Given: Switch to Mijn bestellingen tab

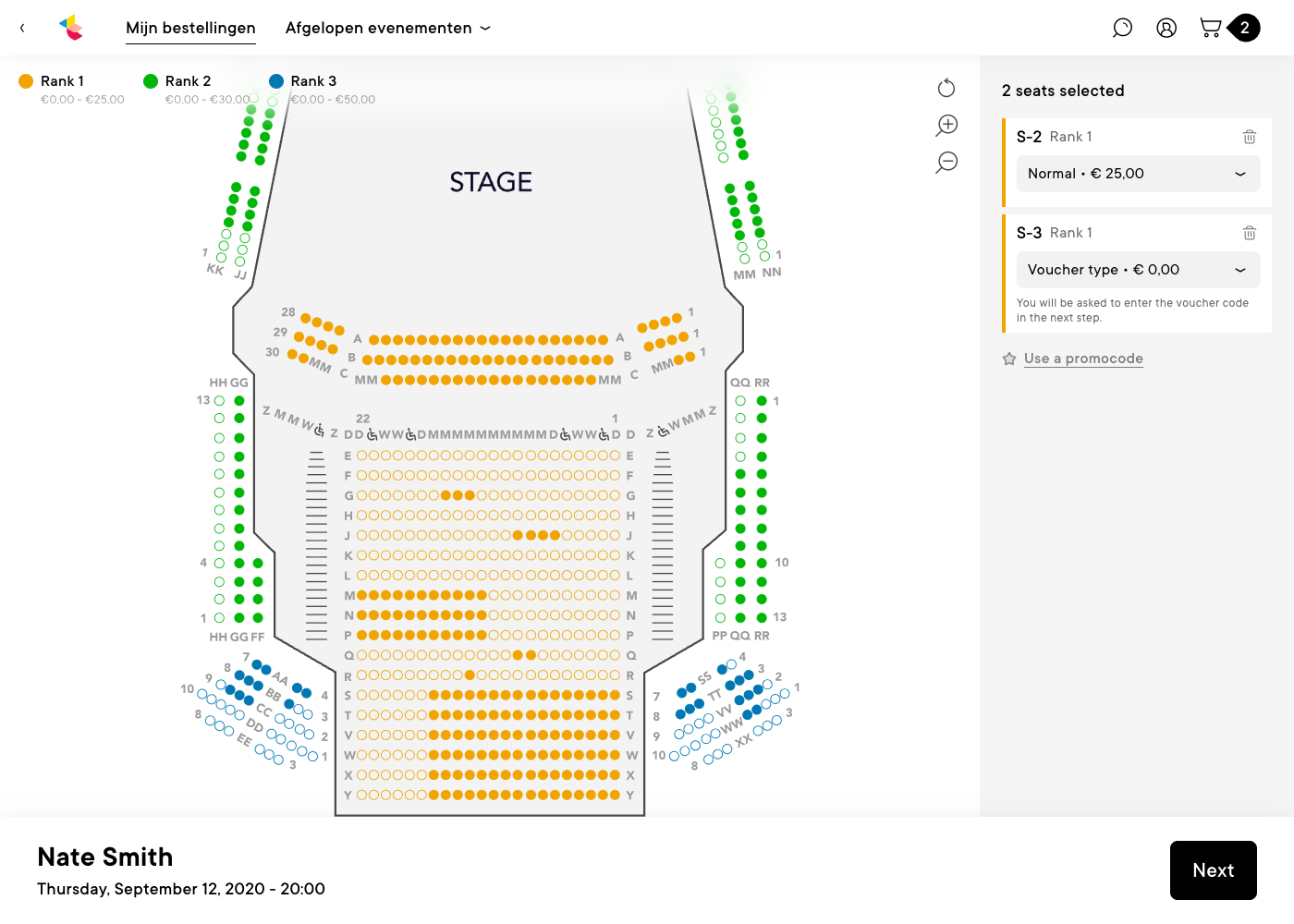Looking at the screenshot, I should point(190,28).
